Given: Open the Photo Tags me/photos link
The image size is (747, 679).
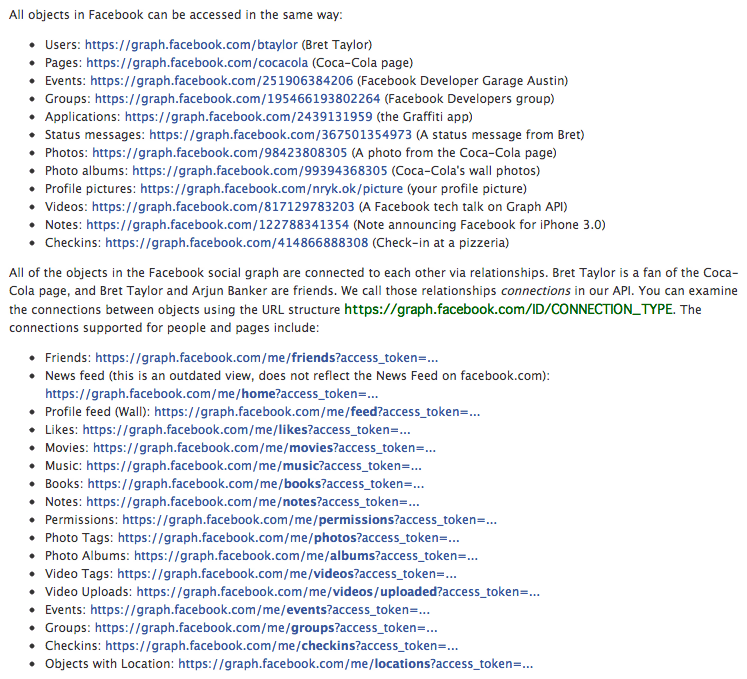Looking at the screenshot, I should [x=288, y=538].
